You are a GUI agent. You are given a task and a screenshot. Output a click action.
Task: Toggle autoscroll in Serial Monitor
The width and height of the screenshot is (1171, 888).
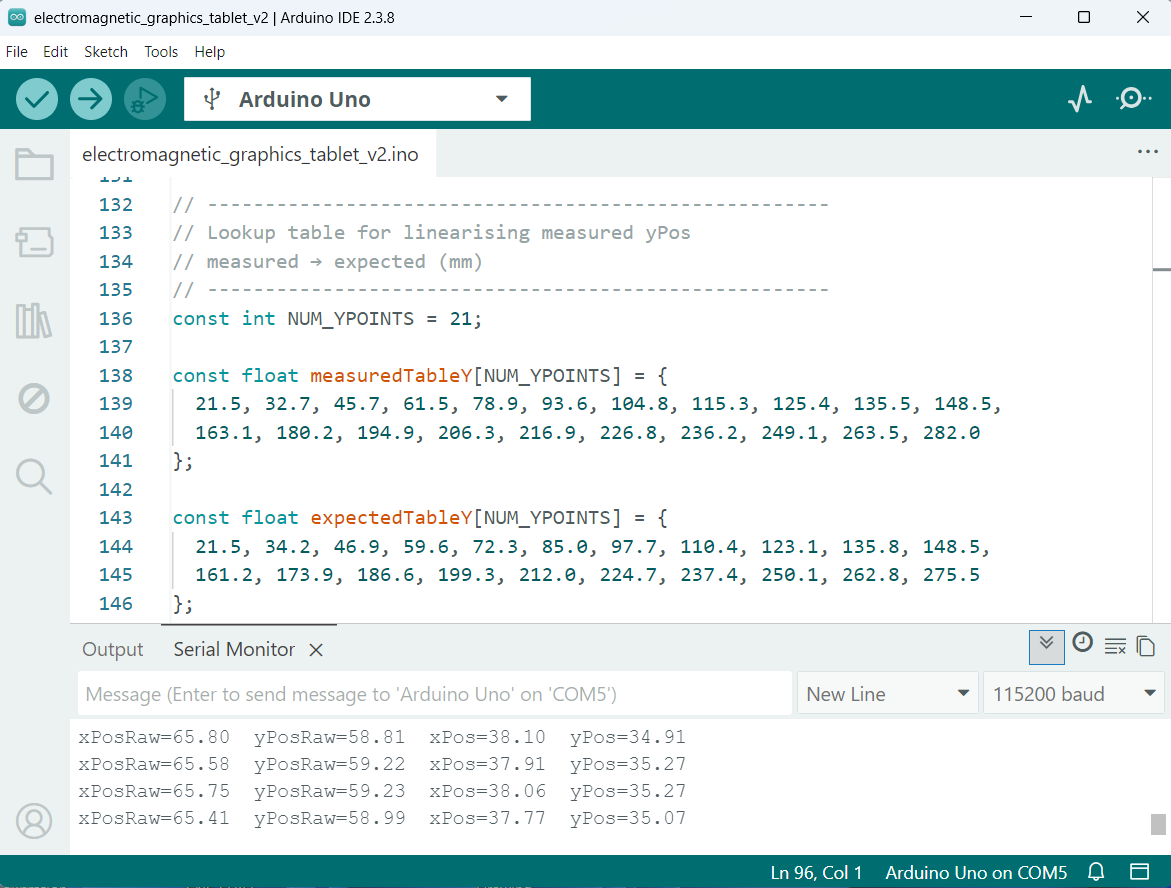1046,646
